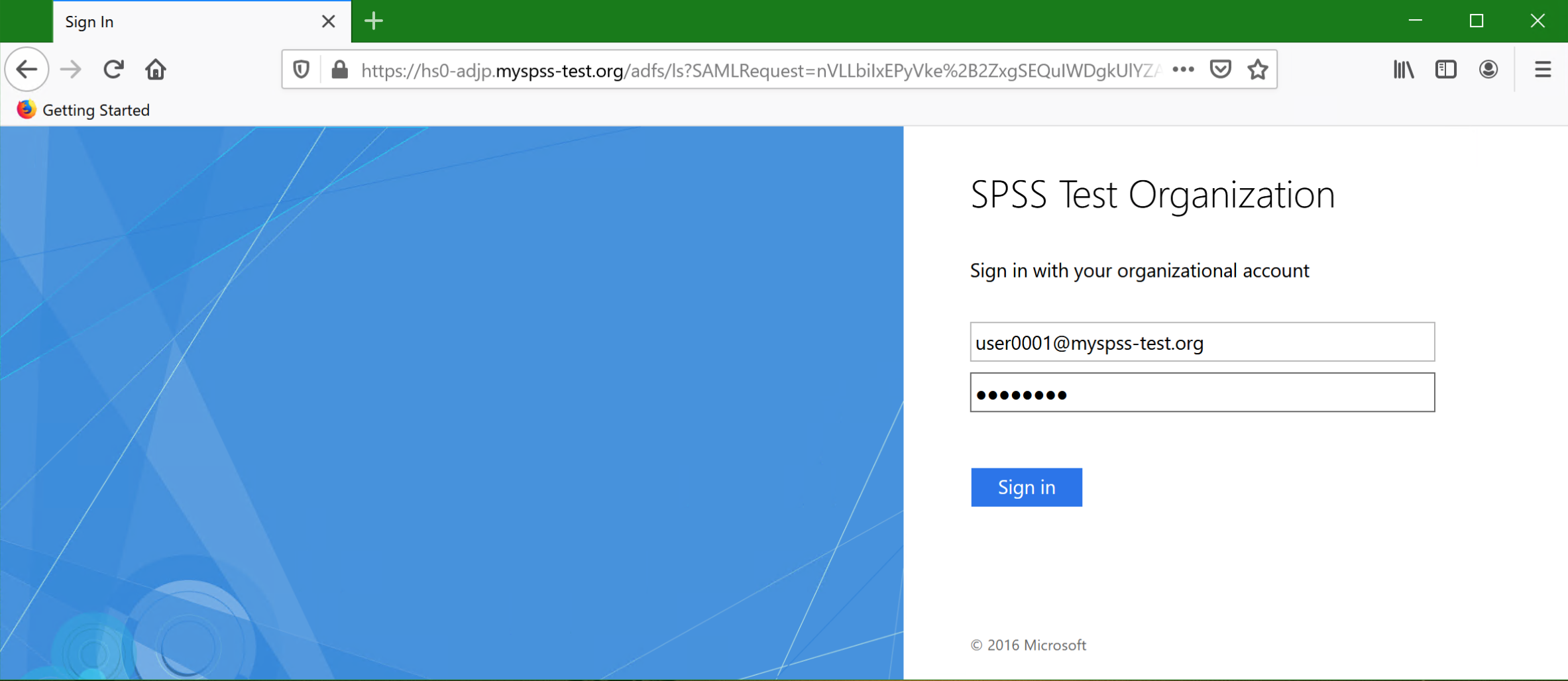The height and width of the screenshot is (681, 1568).
Task: Open tracking protection shield info
Action: click(x=302, y=70)
